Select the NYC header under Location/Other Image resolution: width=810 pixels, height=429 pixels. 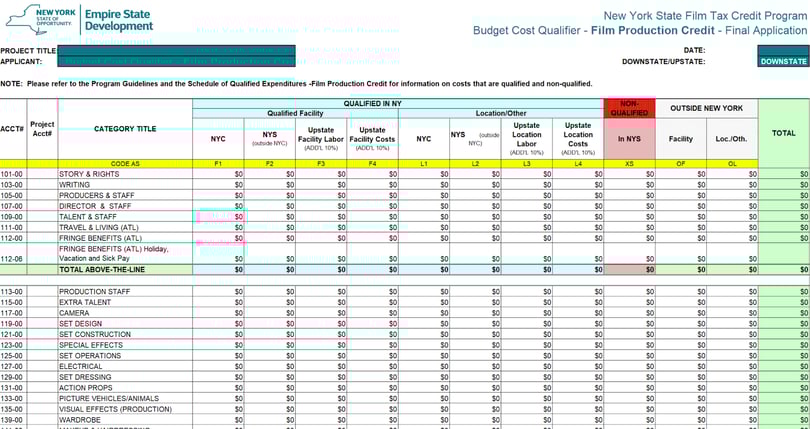tap(424, 139)
